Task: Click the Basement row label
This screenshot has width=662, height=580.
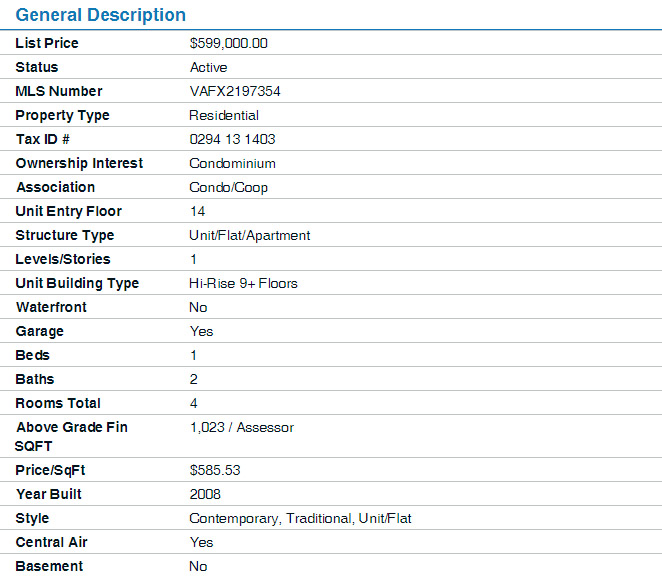Action: (x=49, y=566)
